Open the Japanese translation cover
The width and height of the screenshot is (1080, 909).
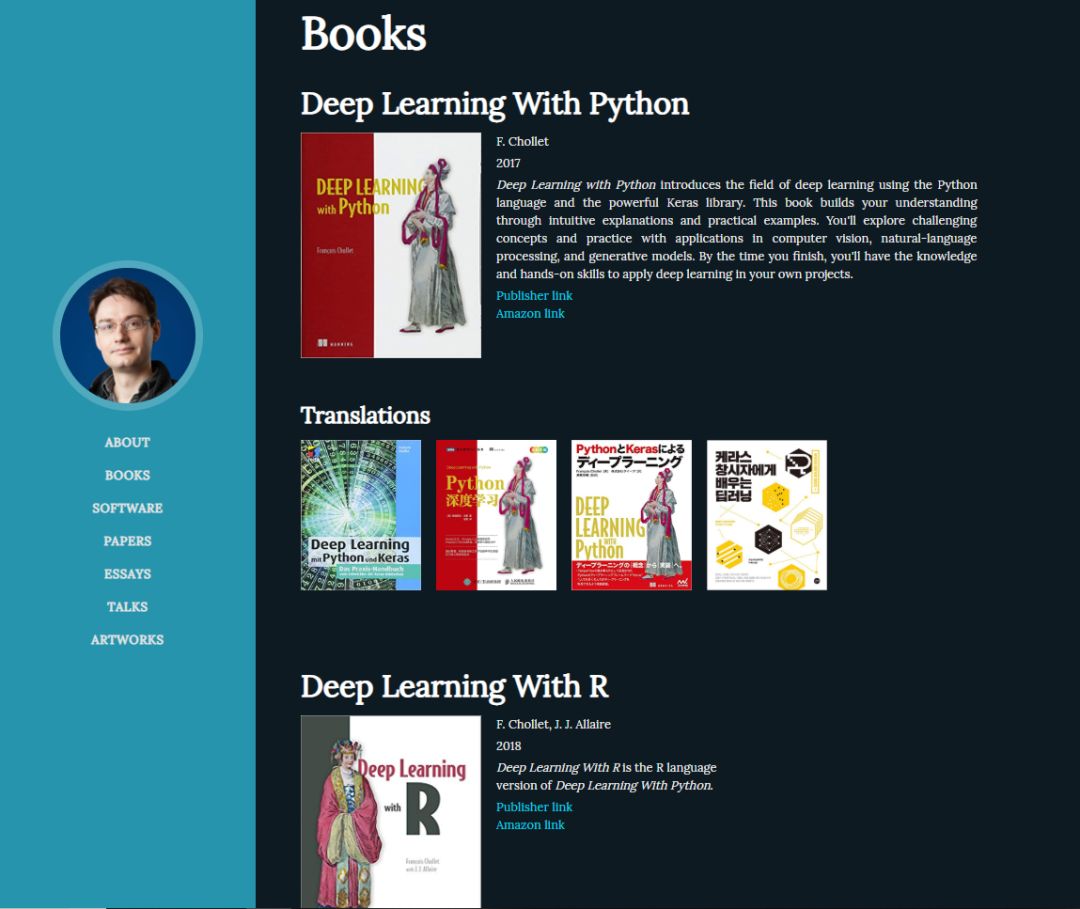(632, 515)
